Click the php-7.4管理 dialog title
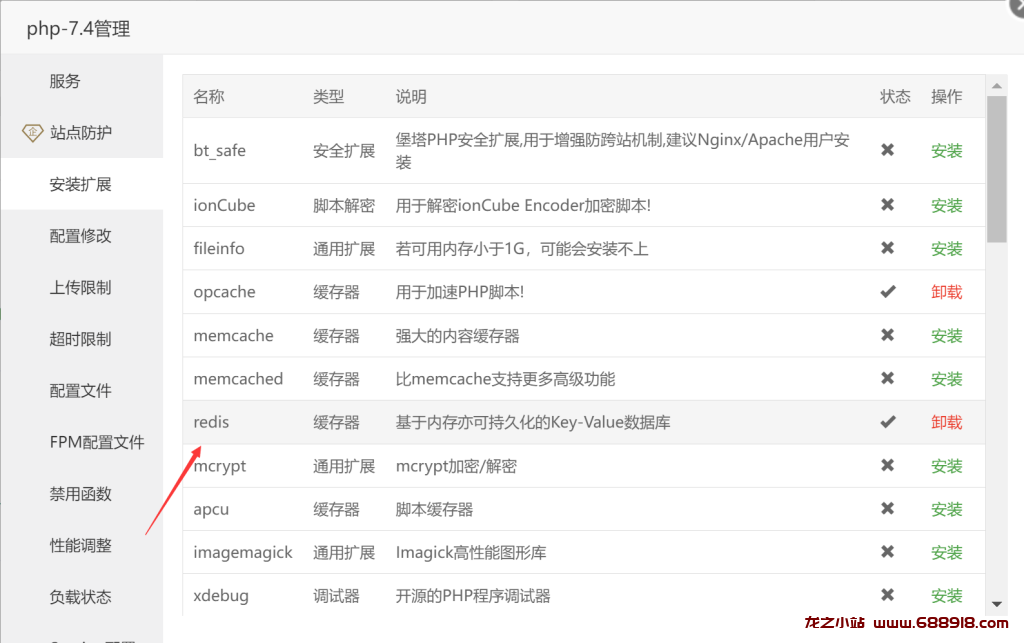 pyautogui.click(x=78, y=29)
